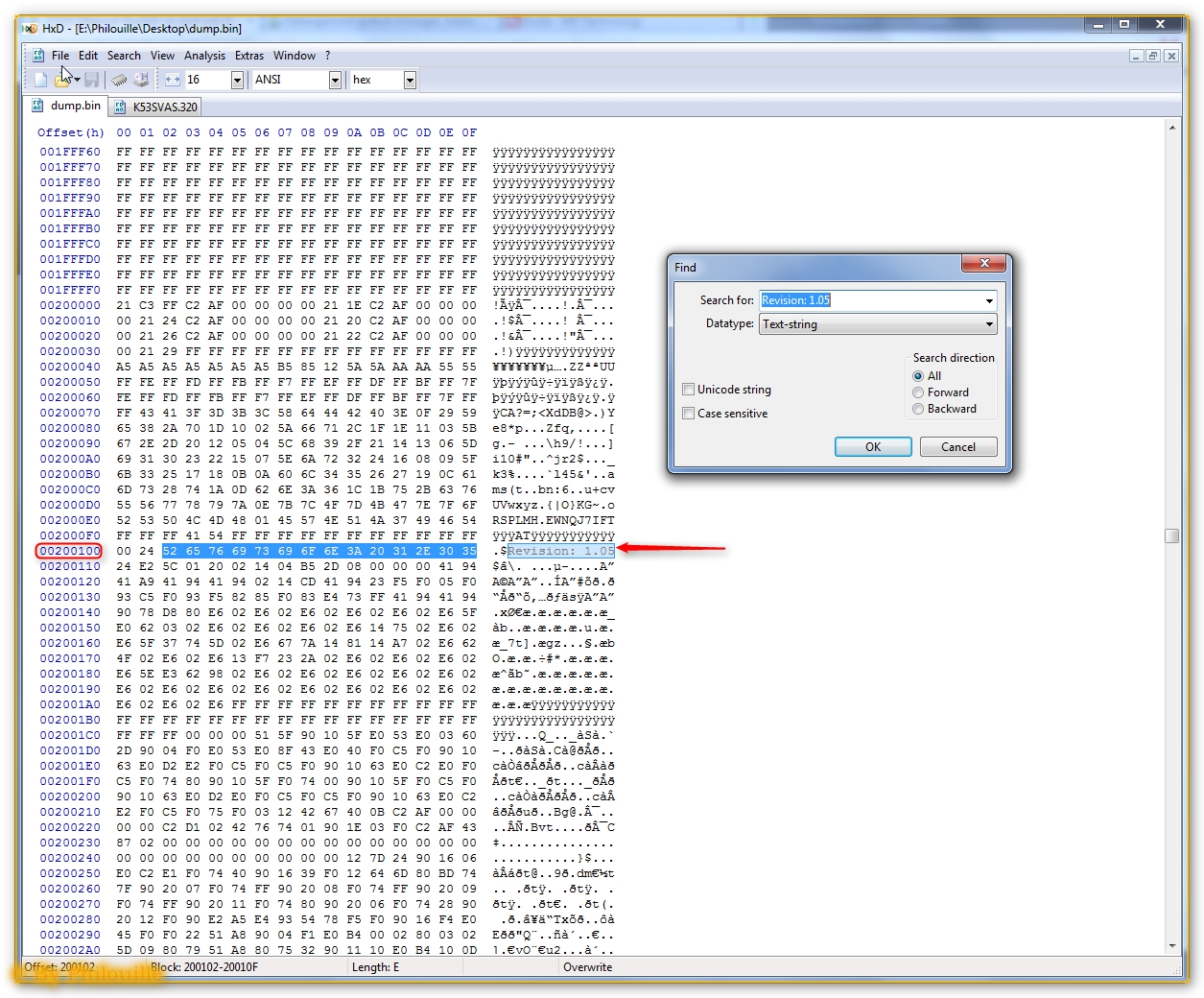Select the Forward search direction
Image resolution: width=1204 pixels, height=998 pixels.
click(x=918, y=392)
